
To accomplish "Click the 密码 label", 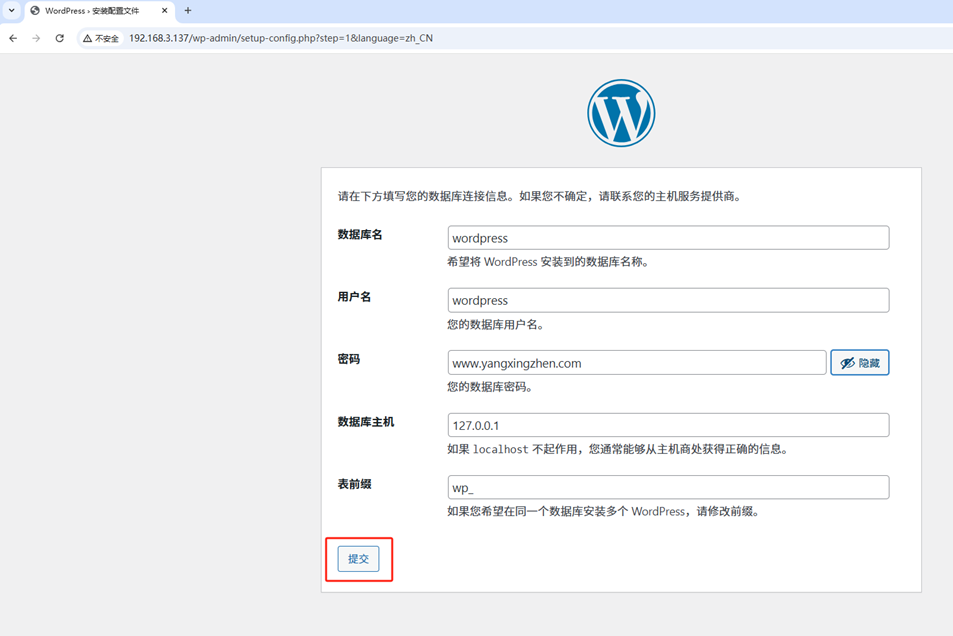I will pos(349,359).
